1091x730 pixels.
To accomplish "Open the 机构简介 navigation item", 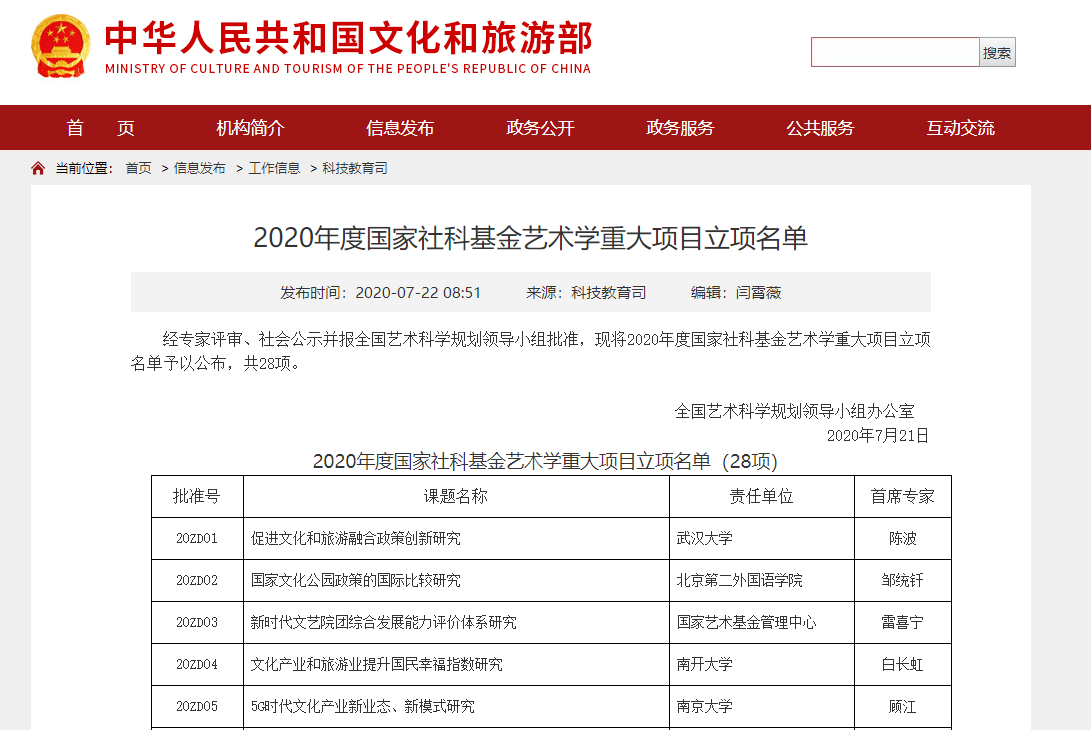I will point(250,128).
